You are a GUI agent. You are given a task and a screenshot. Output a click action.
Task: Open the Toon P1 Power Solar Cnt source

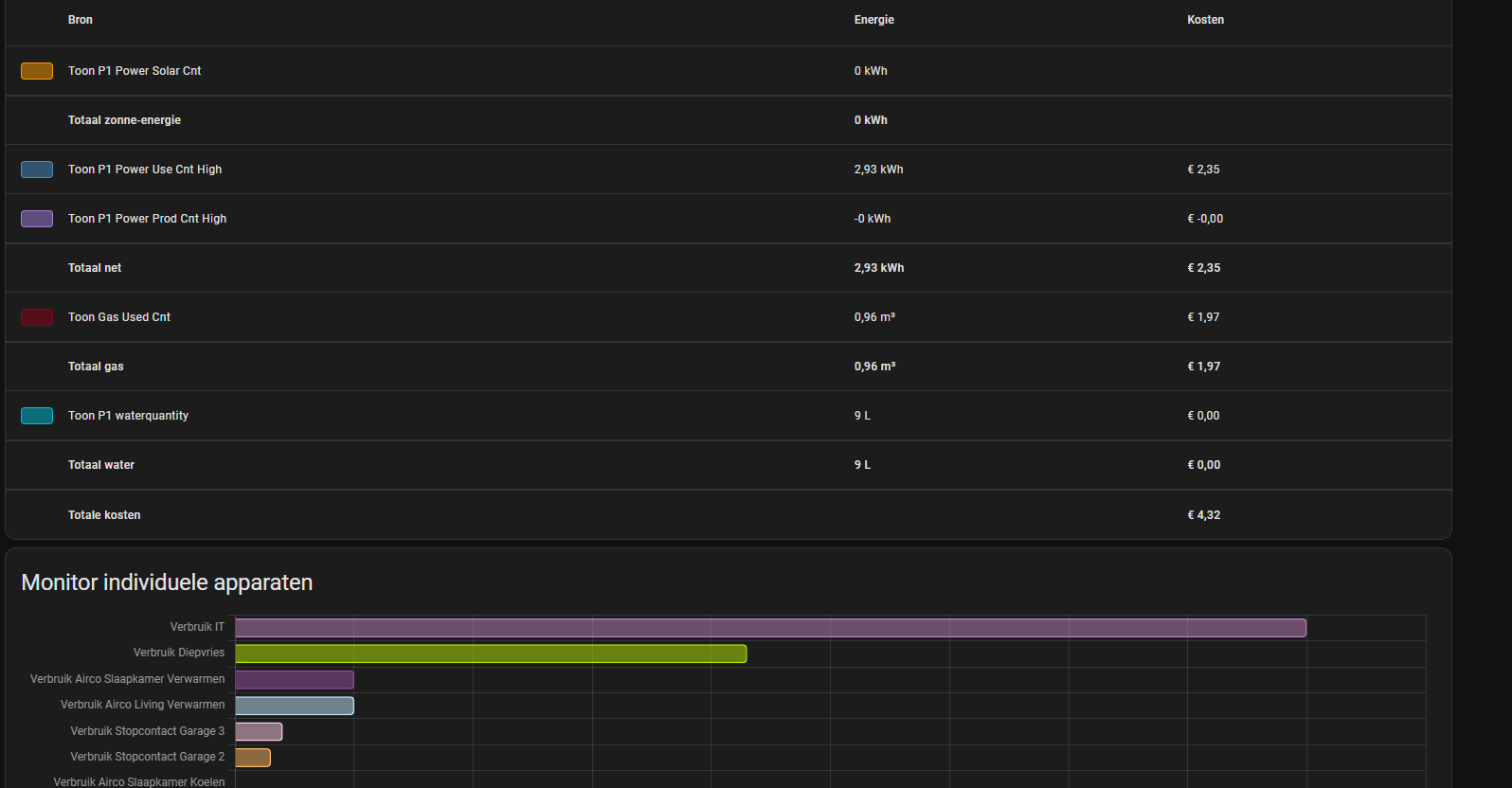[135, 71]
